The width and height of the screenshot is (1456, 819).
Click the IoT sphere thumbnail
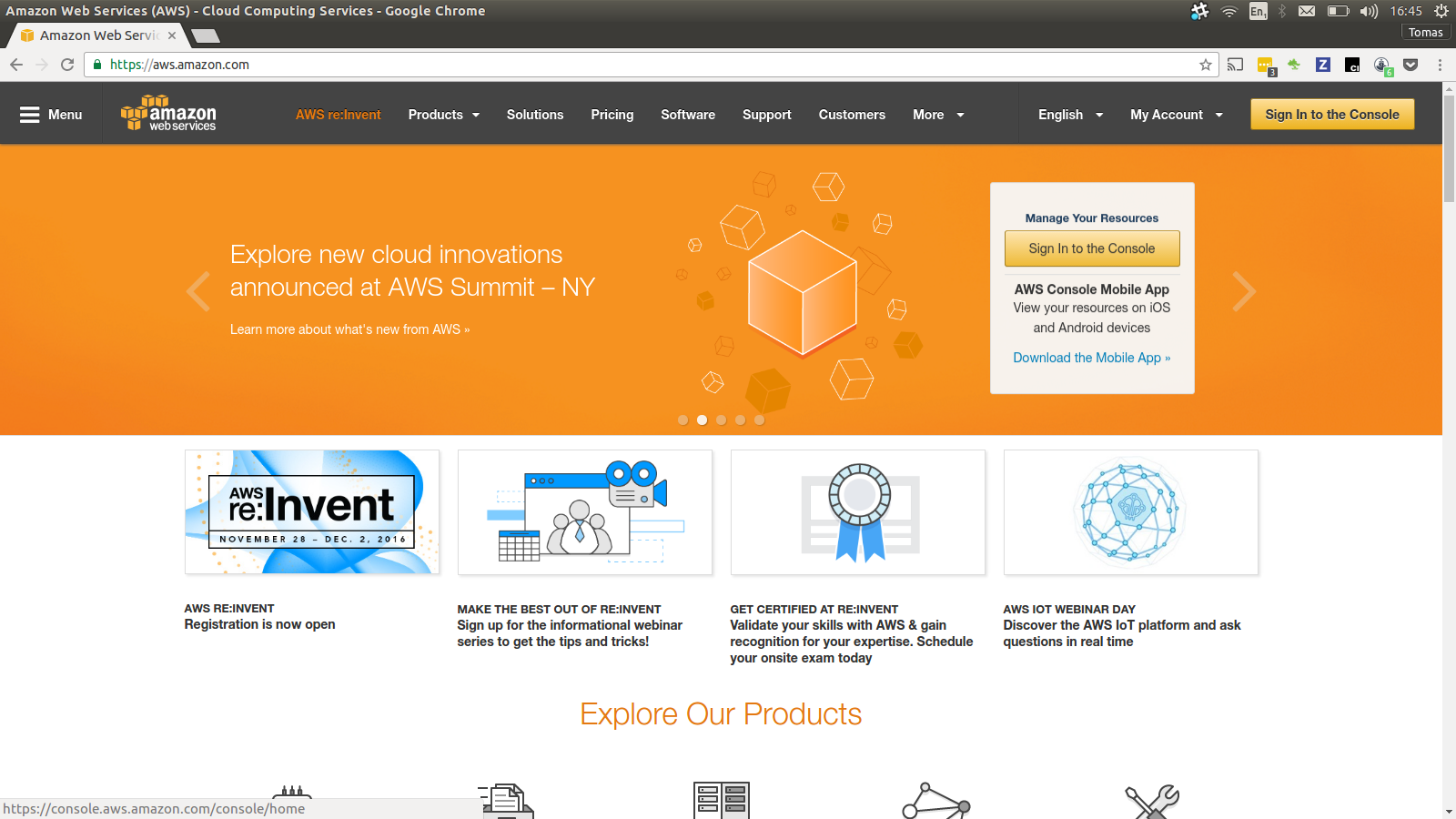tap(1131, 512)
